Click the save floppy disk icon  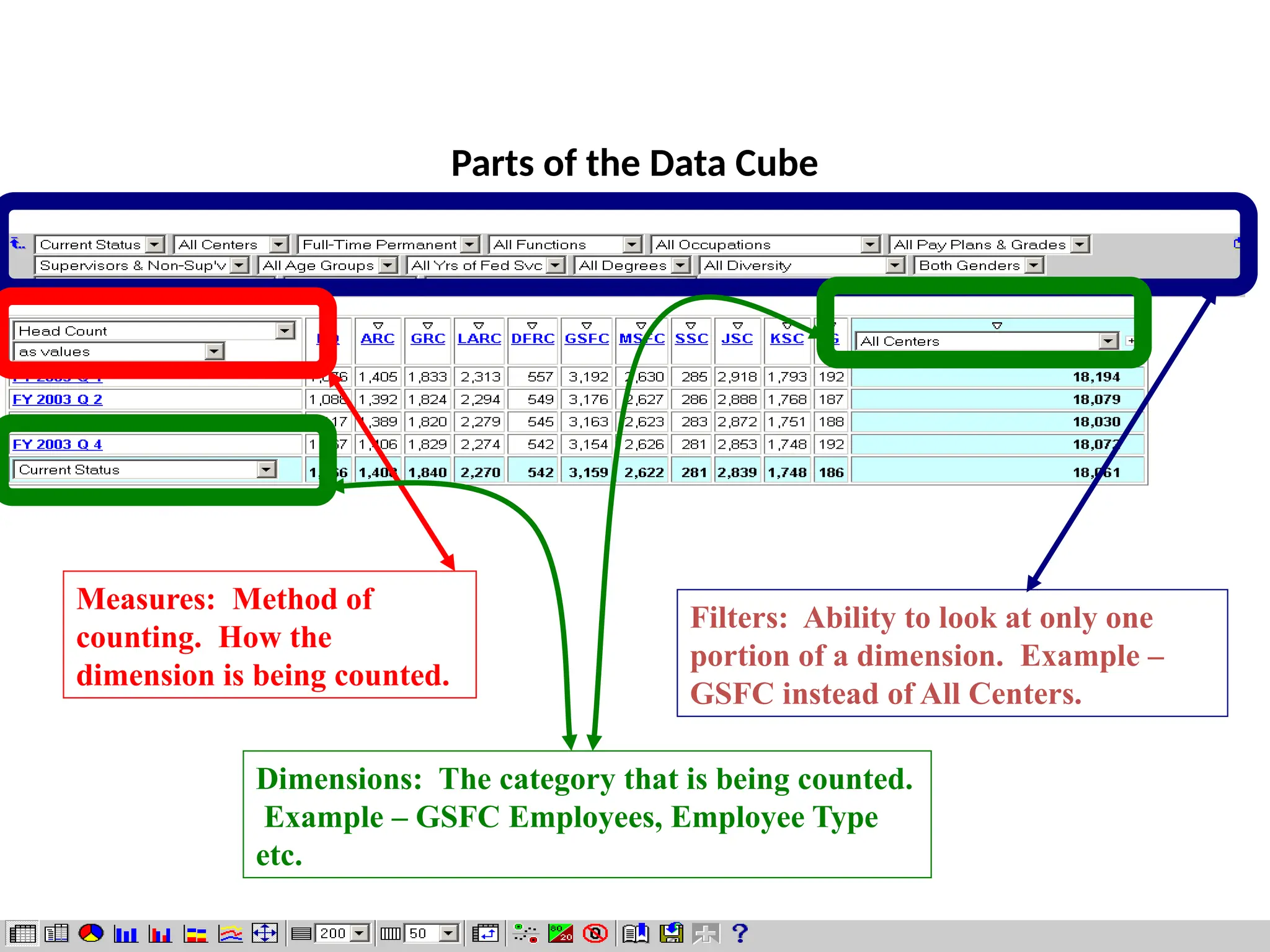[671, 933]
